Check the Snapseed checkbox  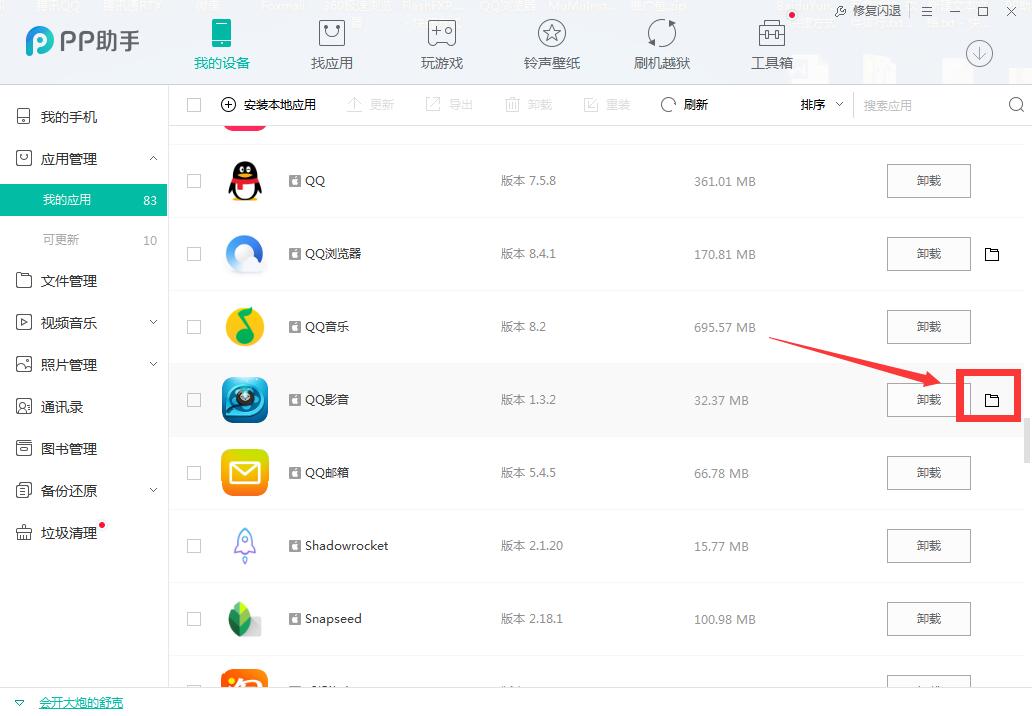click(x=194, y=619)
